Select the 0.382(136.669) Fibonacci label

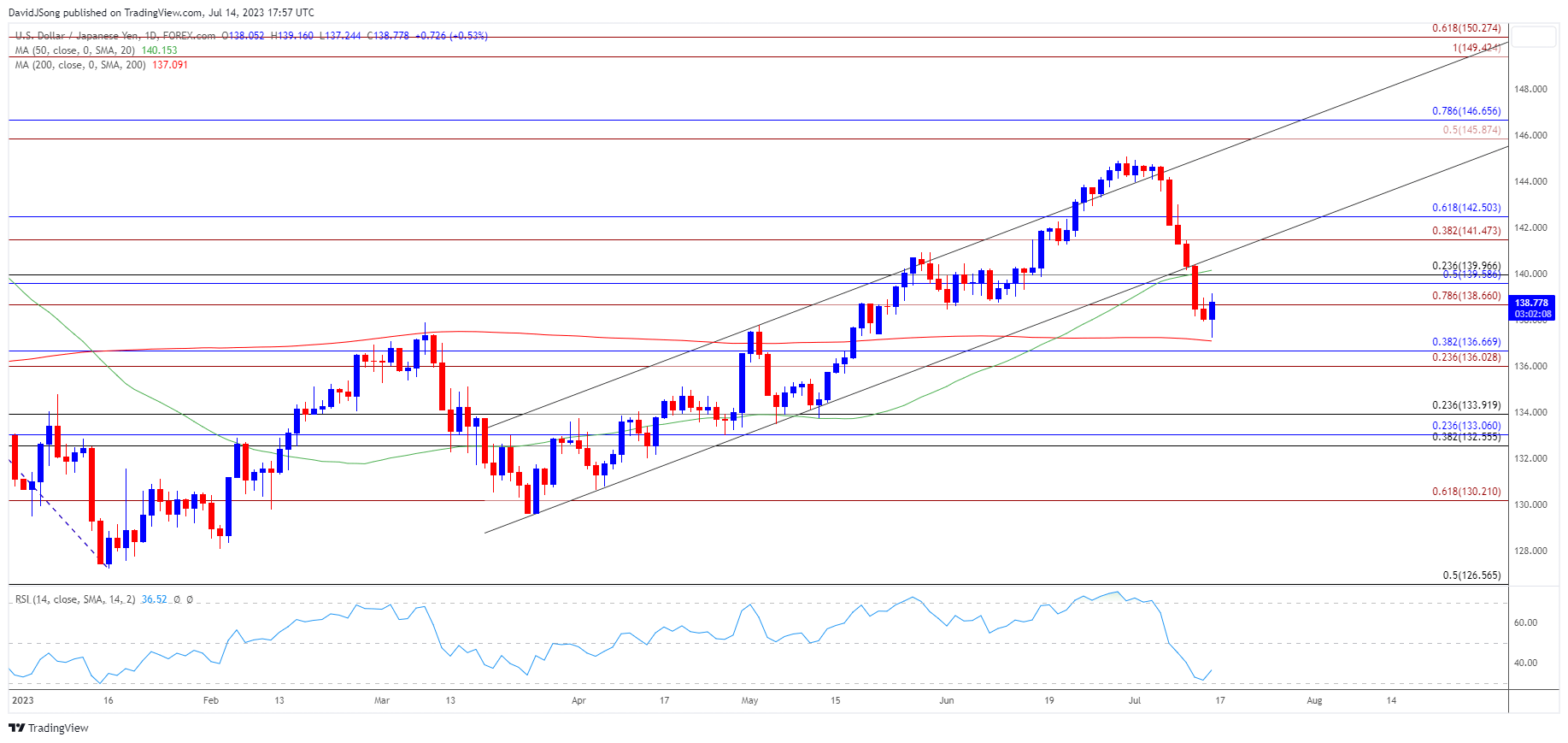pyautogui.click(x=1466, y=342)
